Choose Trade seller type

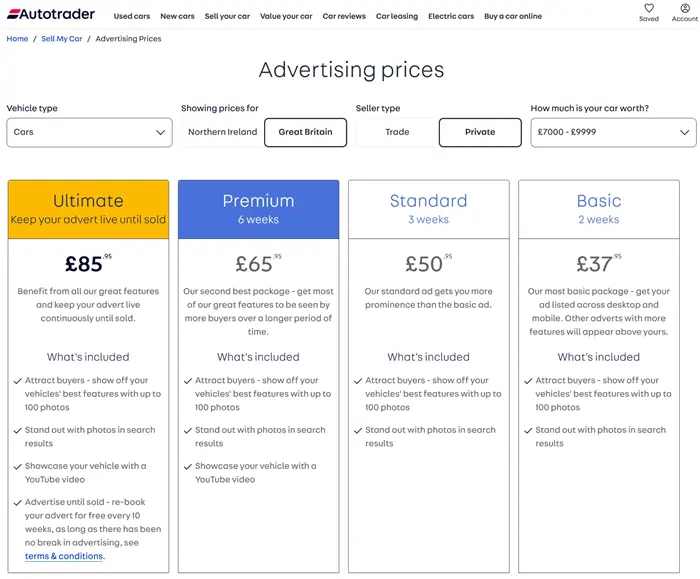tap(397, 132)
